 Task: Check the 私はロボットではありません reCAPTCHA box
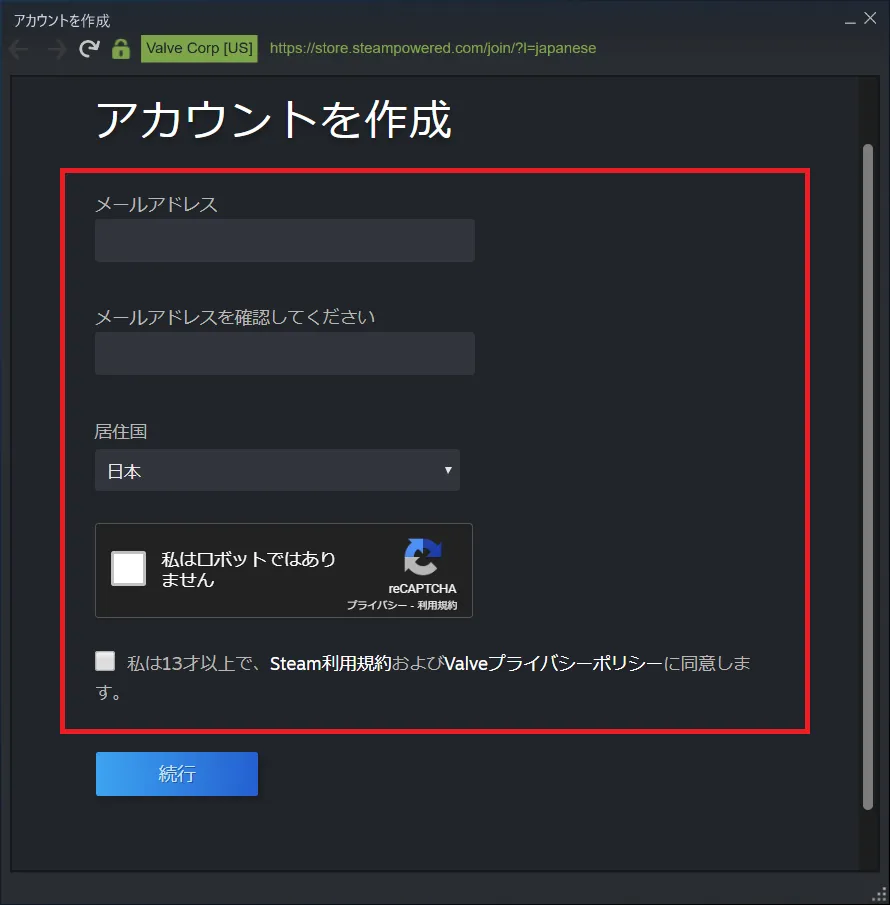pos(128,569)
